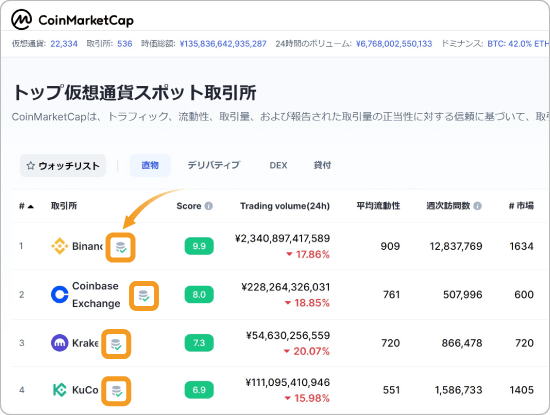Click the 9.9 score badge for Binance
The height and width of the screenshot is (415, 550).
click(199, 246)
